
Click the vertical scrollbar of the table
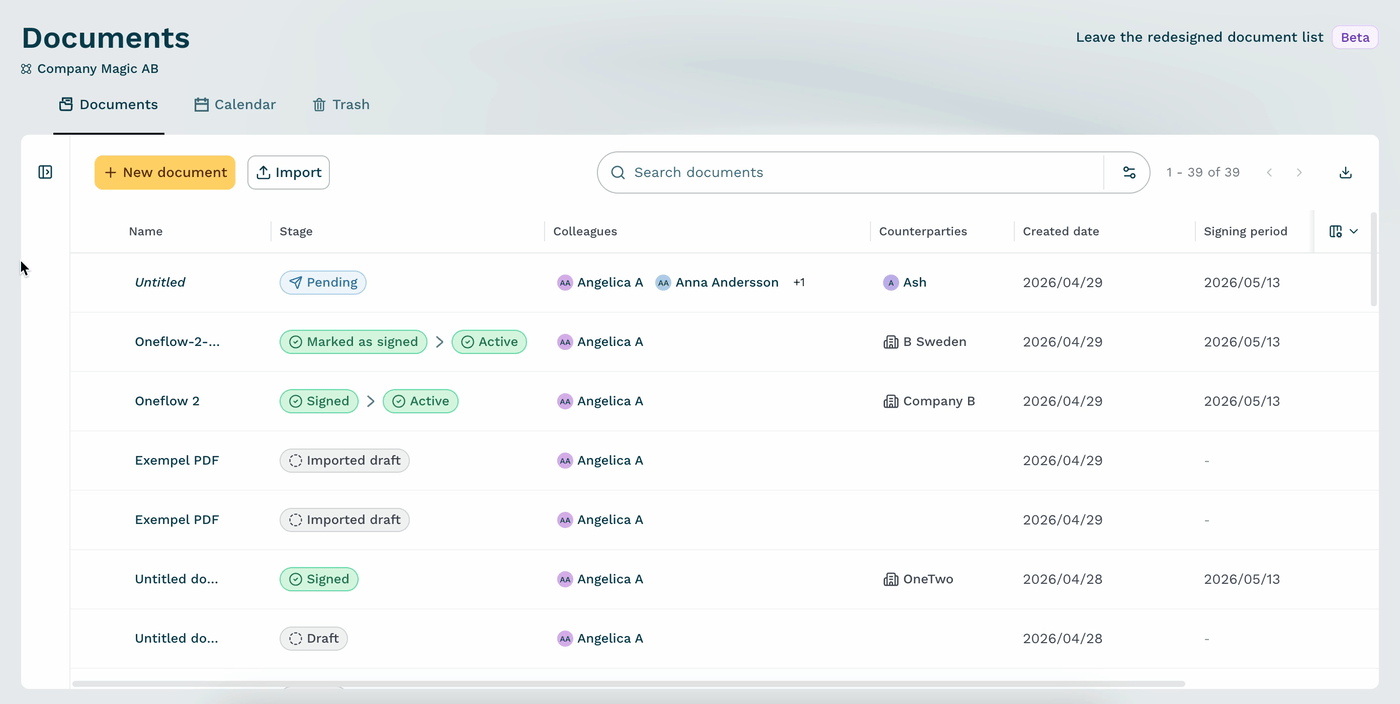pos(1374,260)
